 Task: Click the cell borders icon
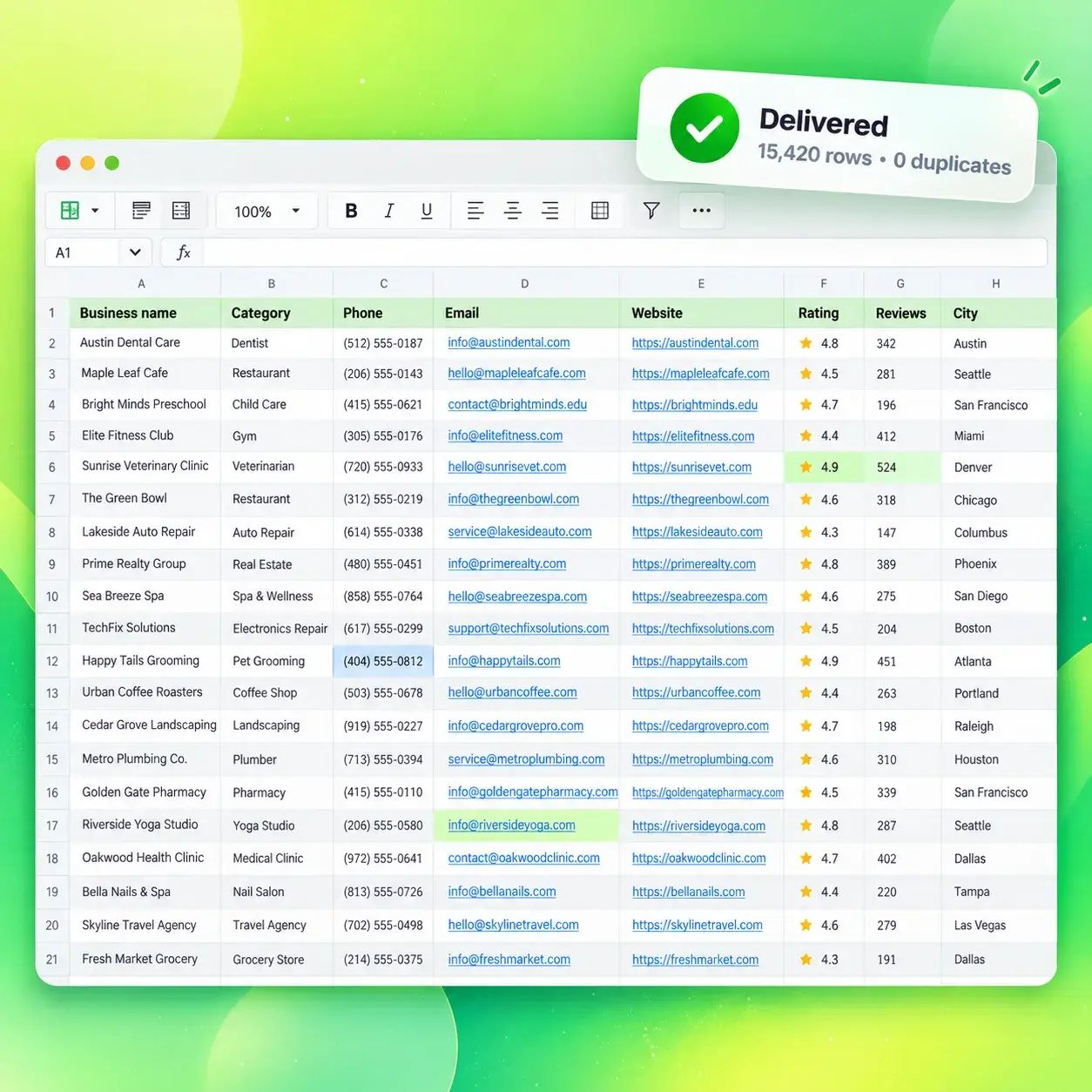tap(600, 211)
